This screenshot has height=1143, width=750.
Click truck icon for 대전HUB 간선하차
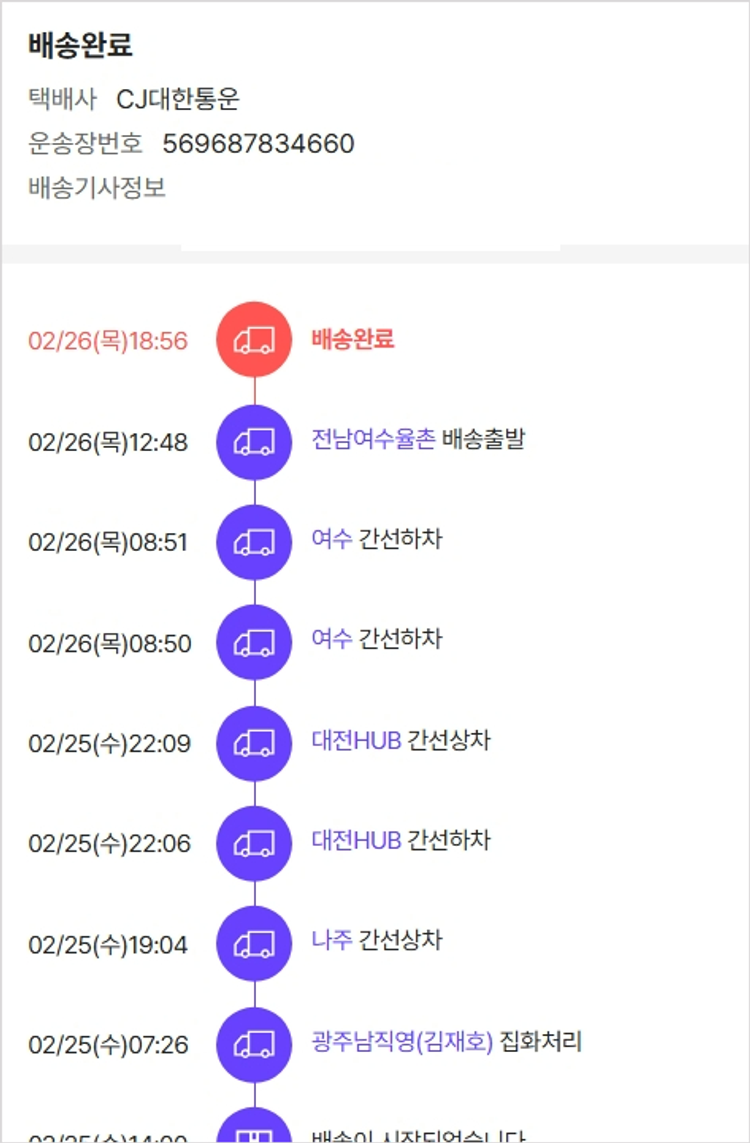(x=254, y=843)
